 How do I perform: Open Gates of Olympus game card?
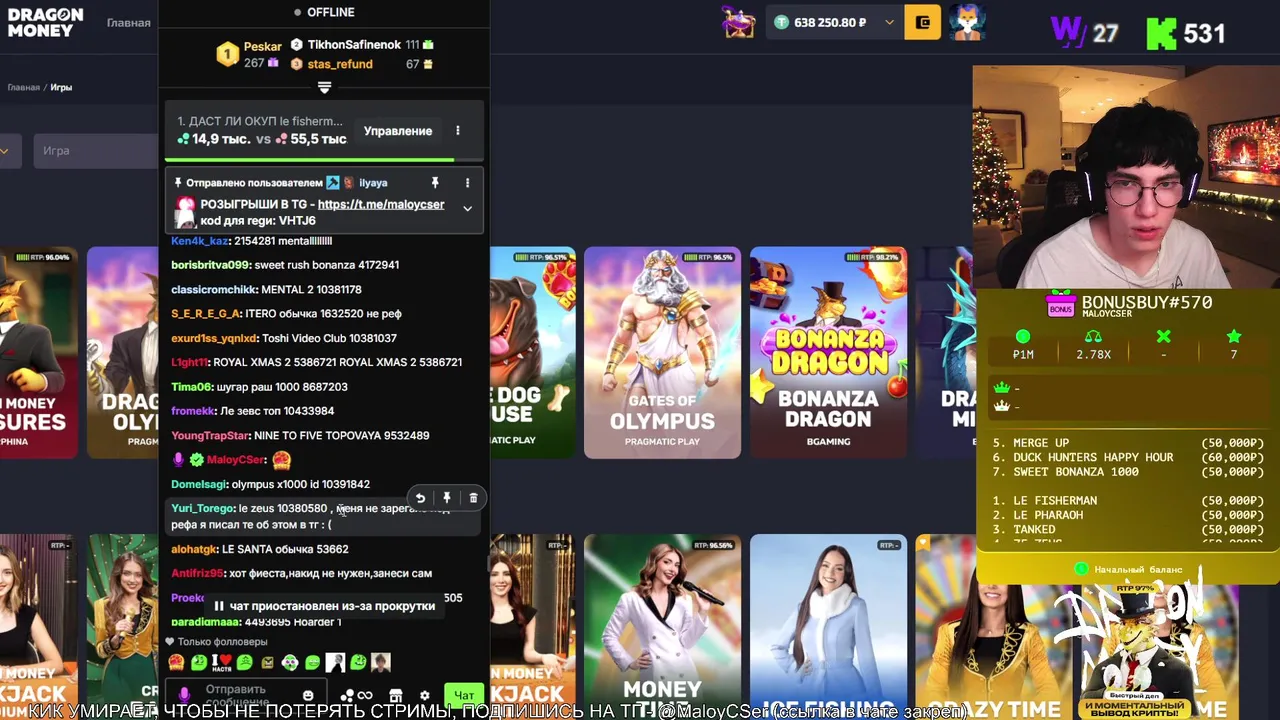pos(662,352)
